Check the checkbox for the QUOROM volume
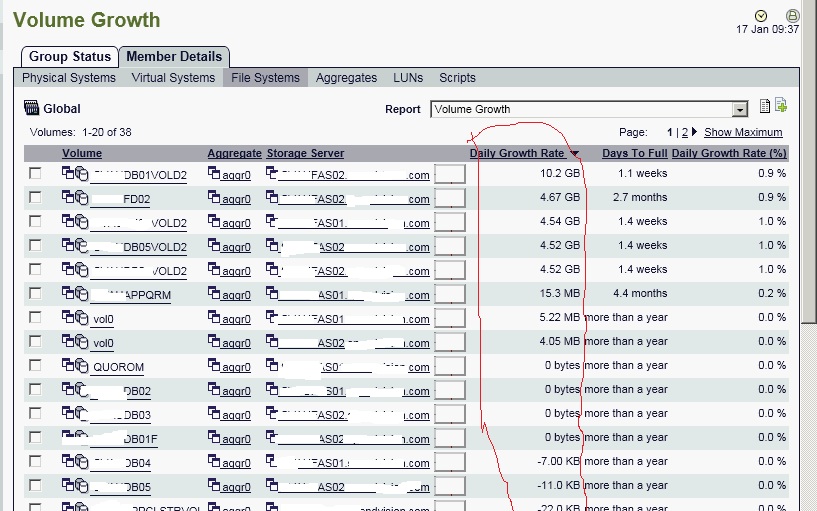817x511 pixels. [35, 366]
